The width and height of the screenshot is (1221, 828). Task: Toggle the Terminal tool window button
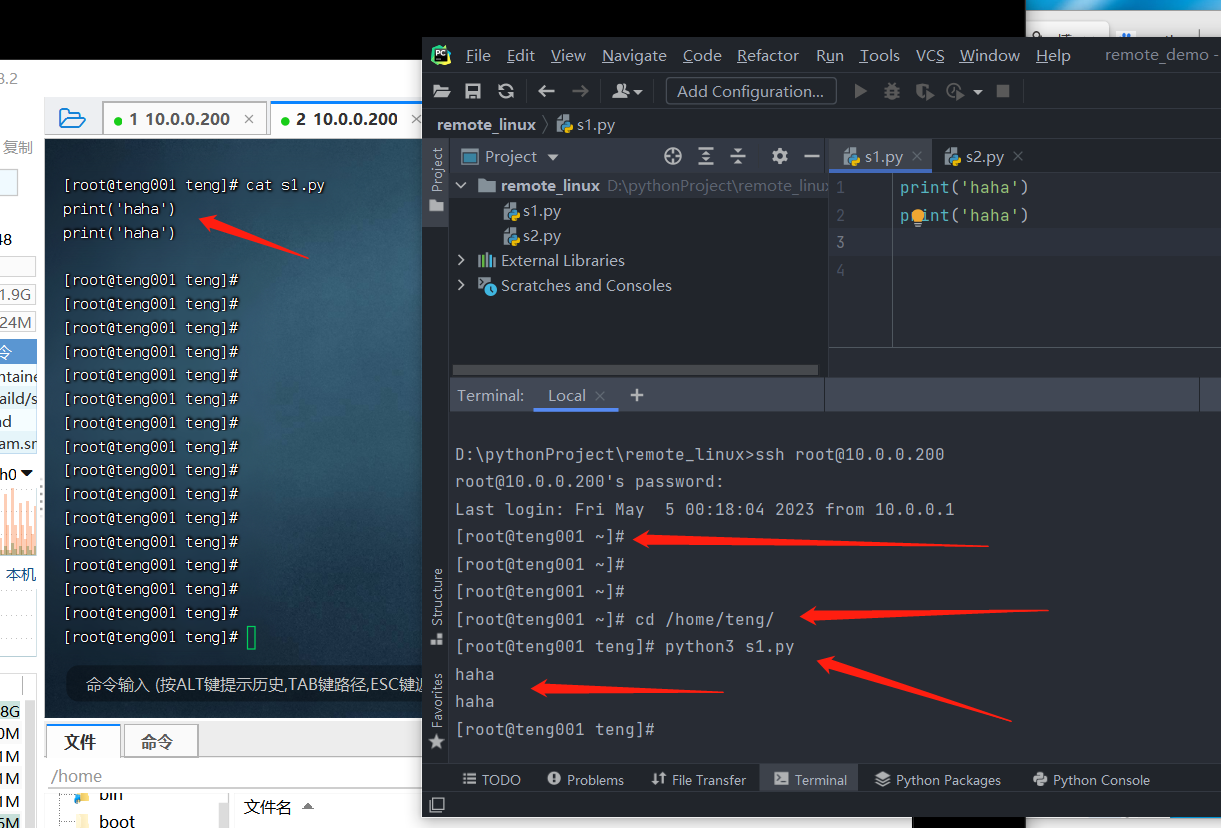810,779
